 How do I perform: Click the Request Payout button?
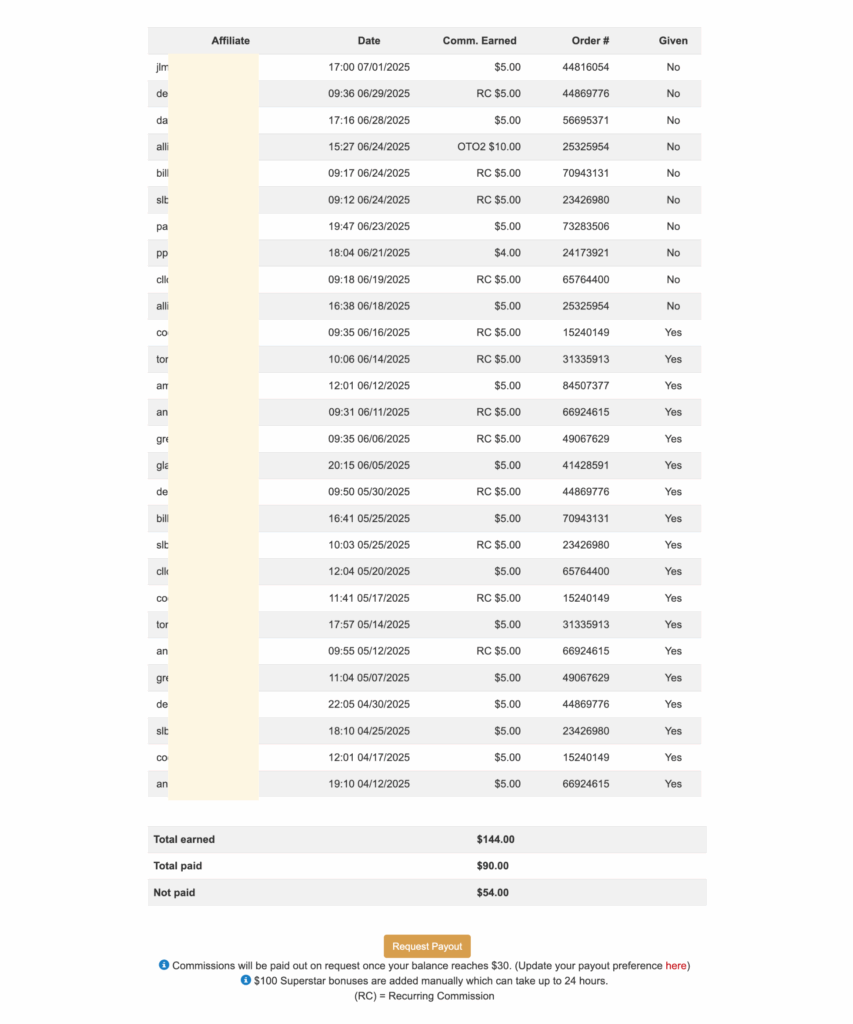427,946
